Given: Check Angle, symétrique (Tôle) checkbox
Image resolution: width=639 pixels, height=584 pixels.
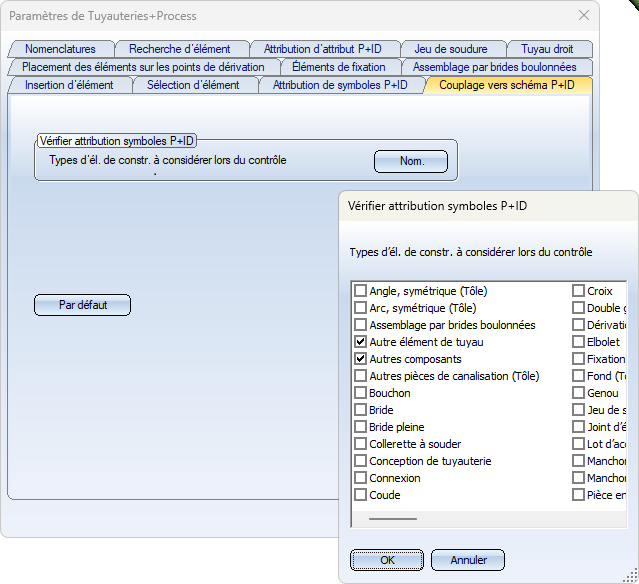Looking at the screenshot, I should (x=360, y=291).
